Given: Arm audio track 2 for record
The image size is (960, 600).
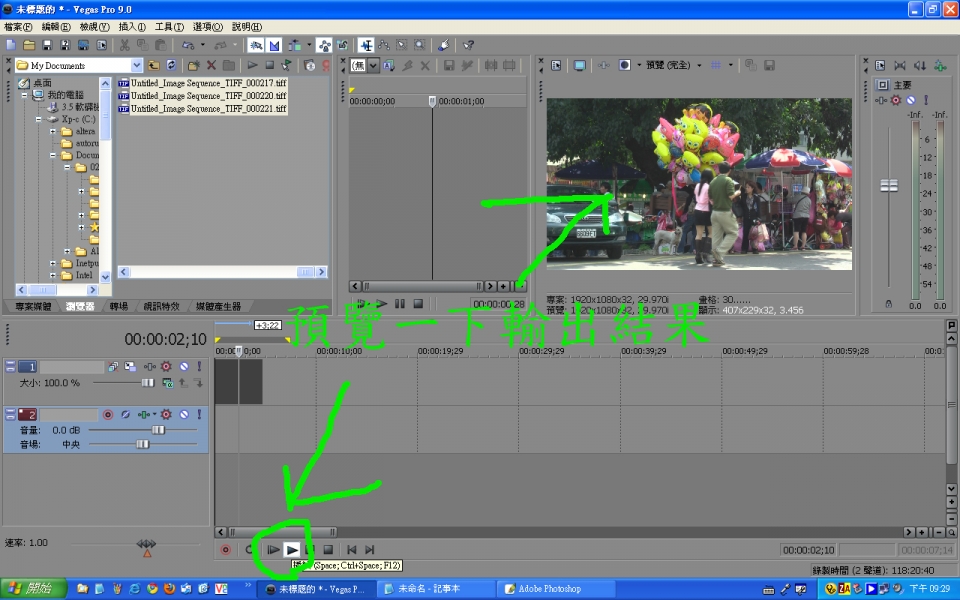Looking at the screenshot, I should coord(108,414).
